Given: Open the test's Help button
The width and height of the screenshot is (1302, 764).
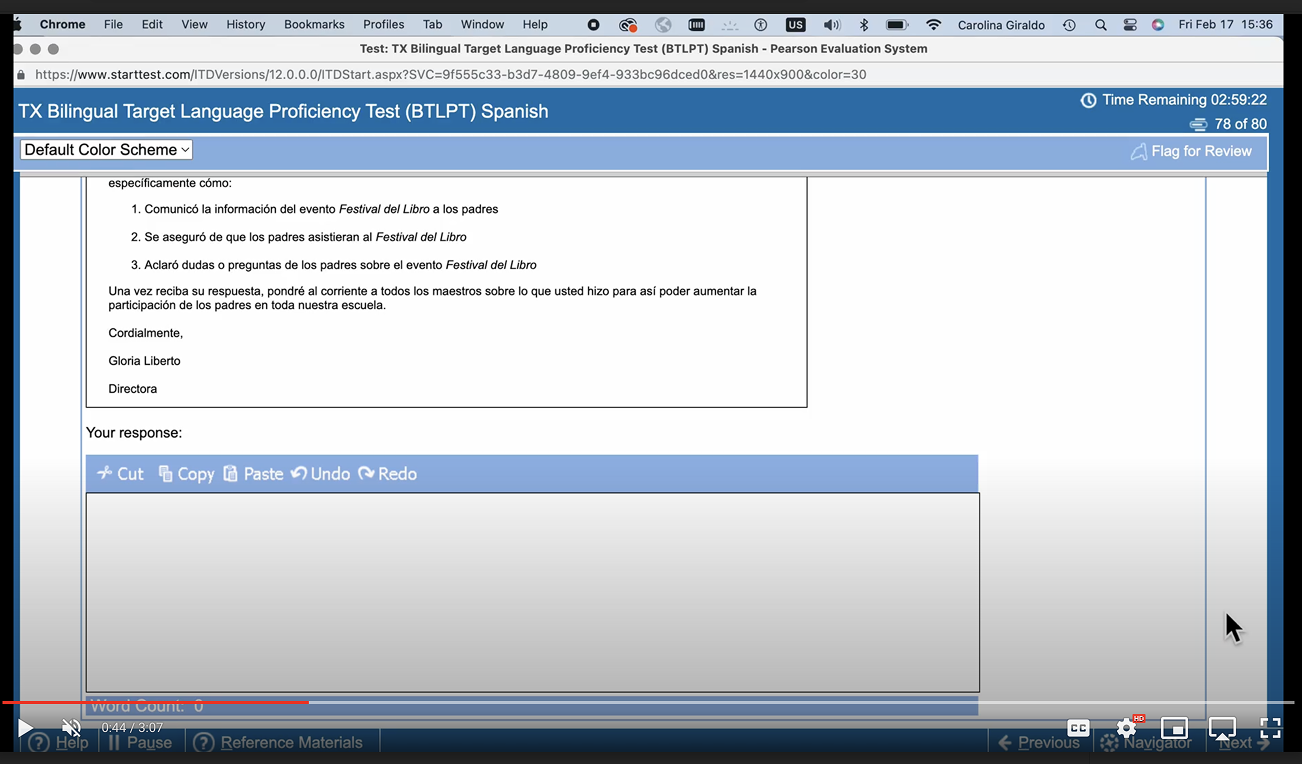Looking at the screenshot, I should pos(58,742).
